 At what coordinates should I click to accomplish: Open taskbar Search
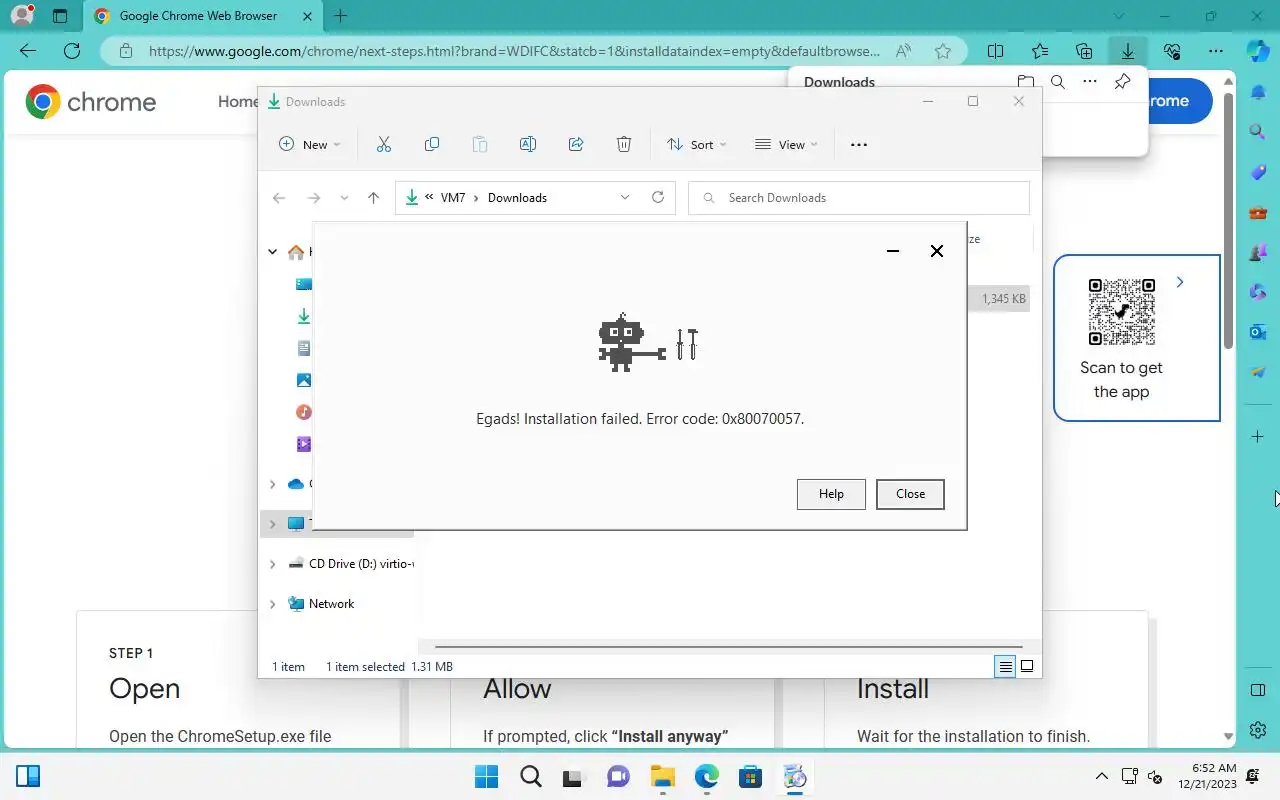pos(530,777)
